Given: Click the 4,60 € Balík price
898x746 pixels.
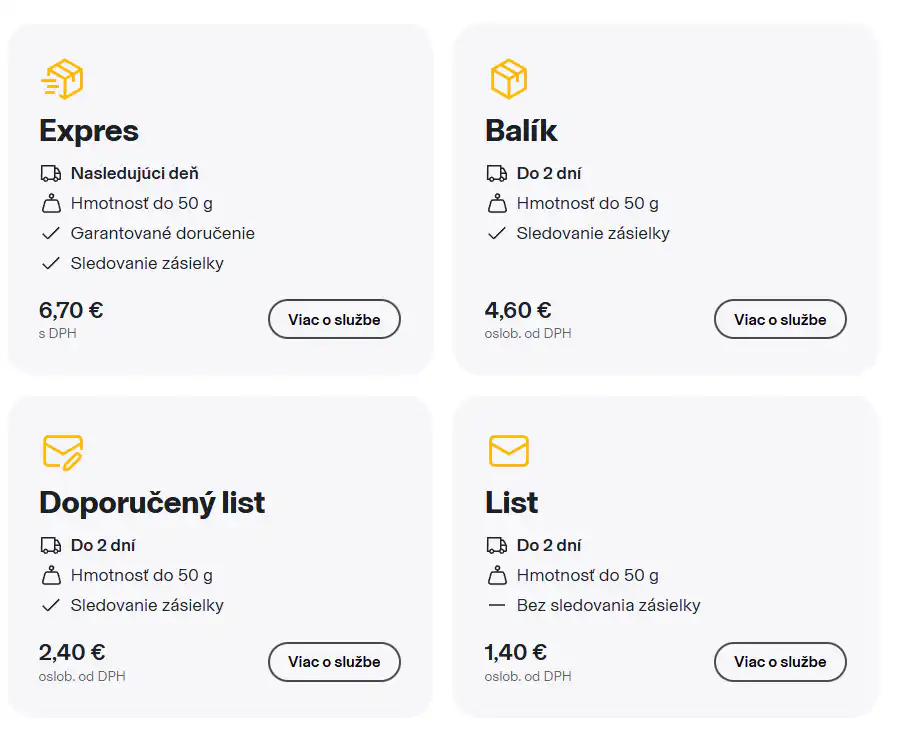Looking at the screenshot, I should pyautogui.click(x=518, y=310).
